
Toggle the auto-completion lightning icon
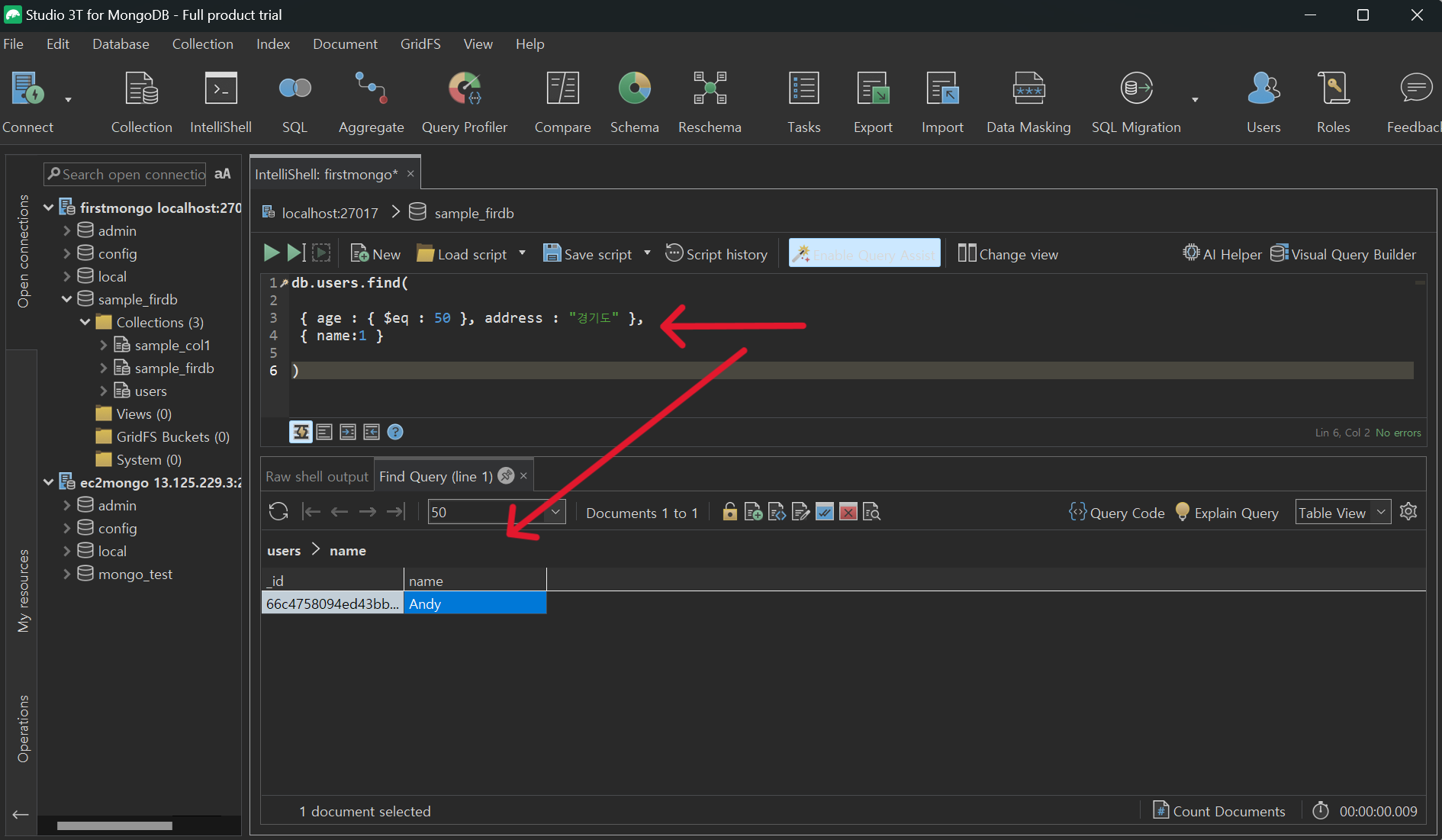pos(301,432)
